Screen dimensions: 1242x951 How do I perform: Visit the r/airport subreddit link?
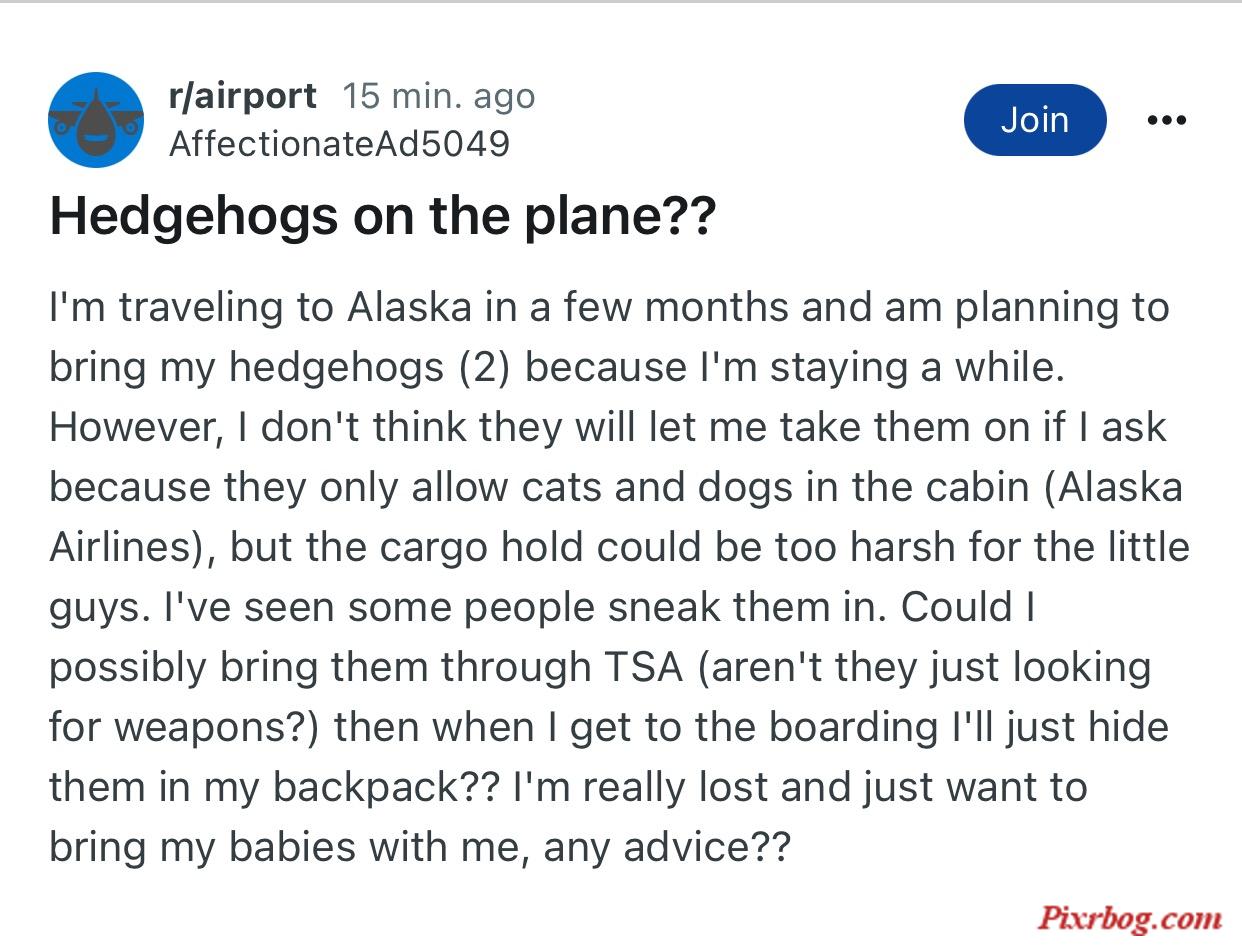243,97
